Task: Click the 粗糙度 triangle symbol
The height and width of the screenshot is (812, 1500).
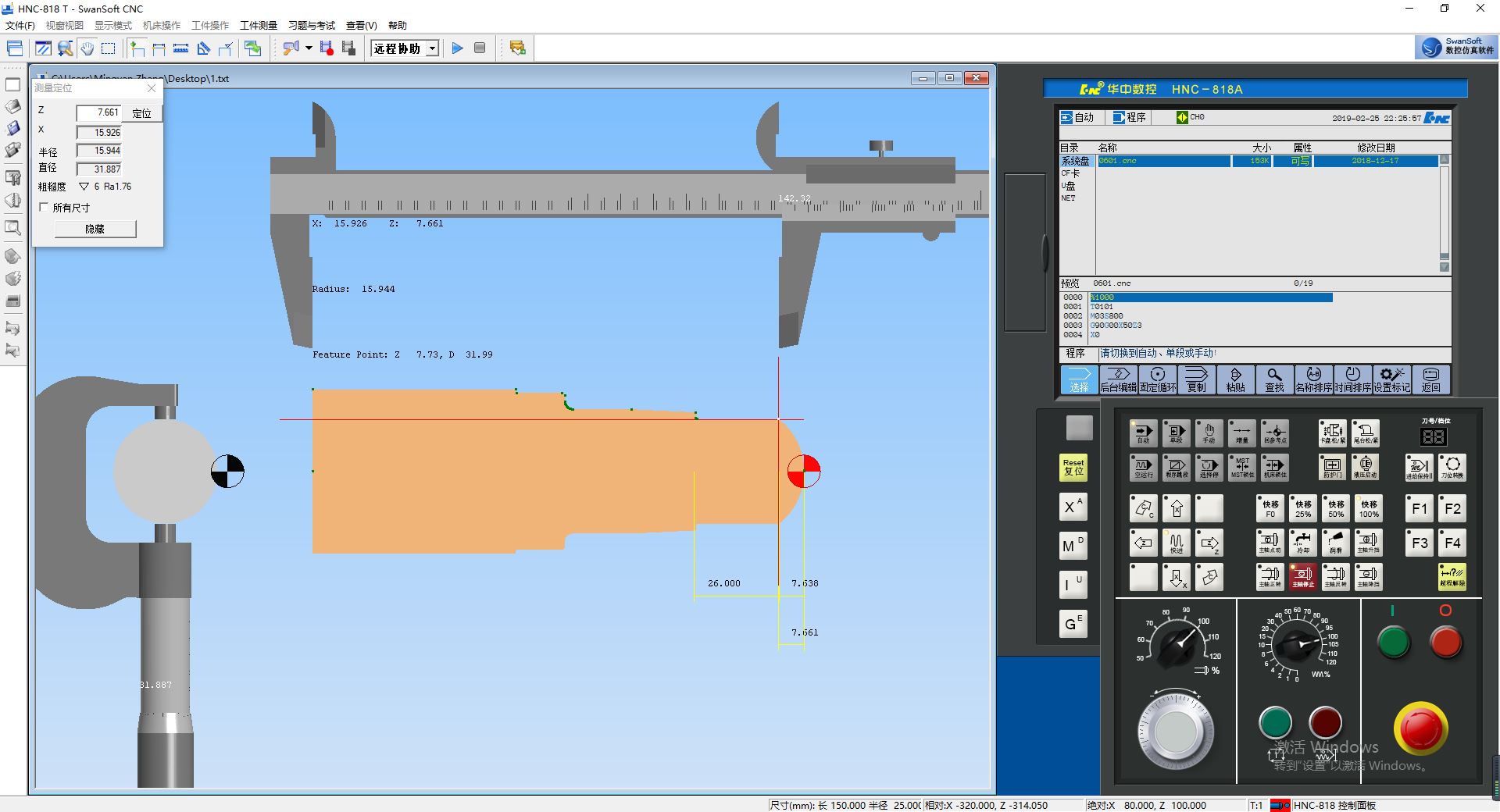Action: point(84,187)
